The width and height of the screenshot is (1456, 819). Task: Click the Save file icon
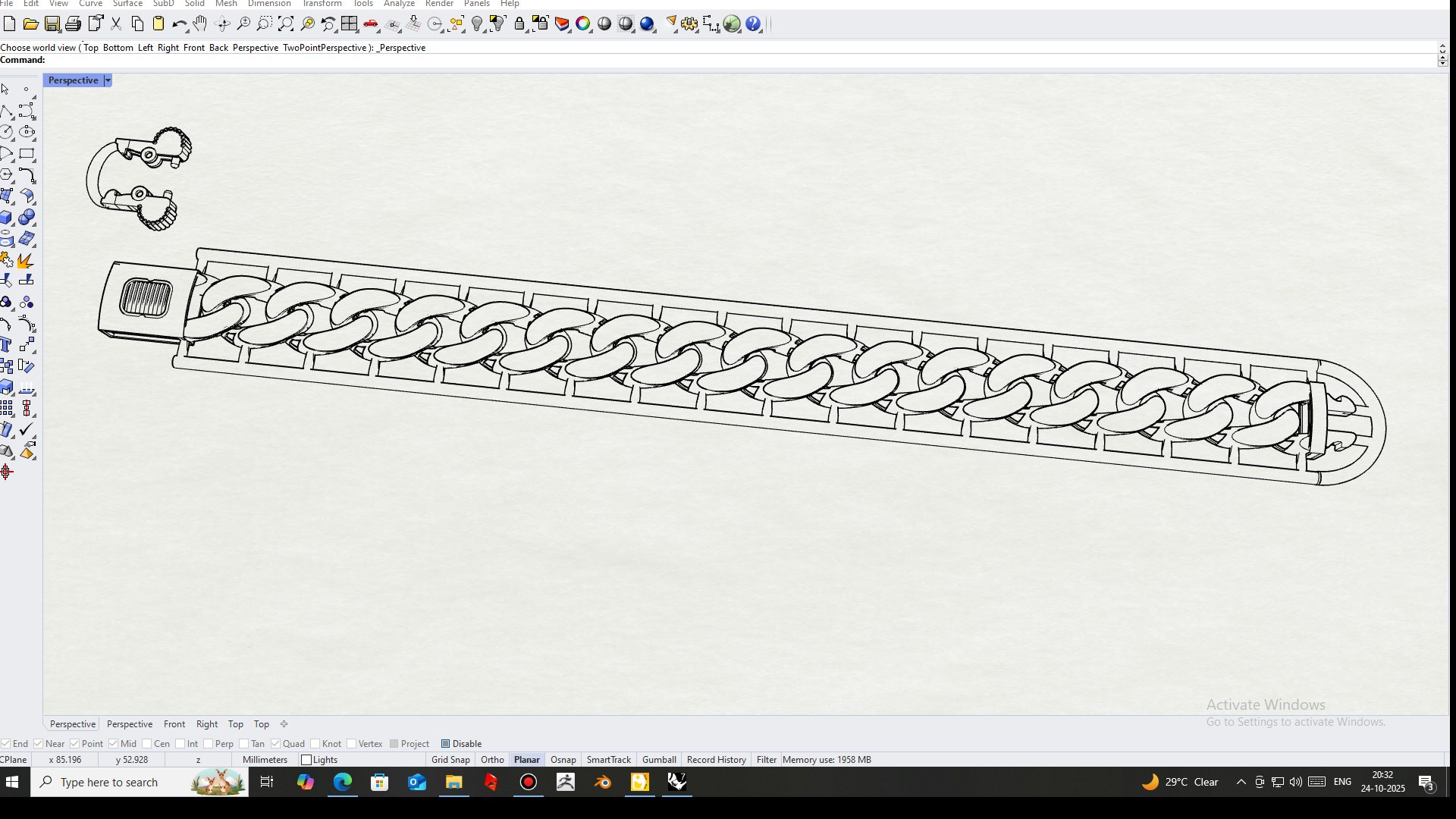point(52,24)
